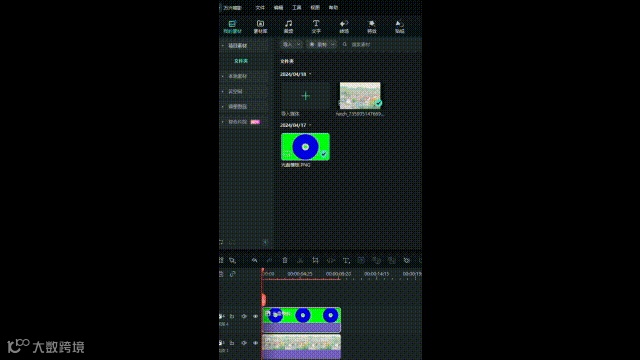The height and width of the screenshot is (360, 640).
Task: Select the green screen disc PNG thumbnail
Action: [305, 147]
